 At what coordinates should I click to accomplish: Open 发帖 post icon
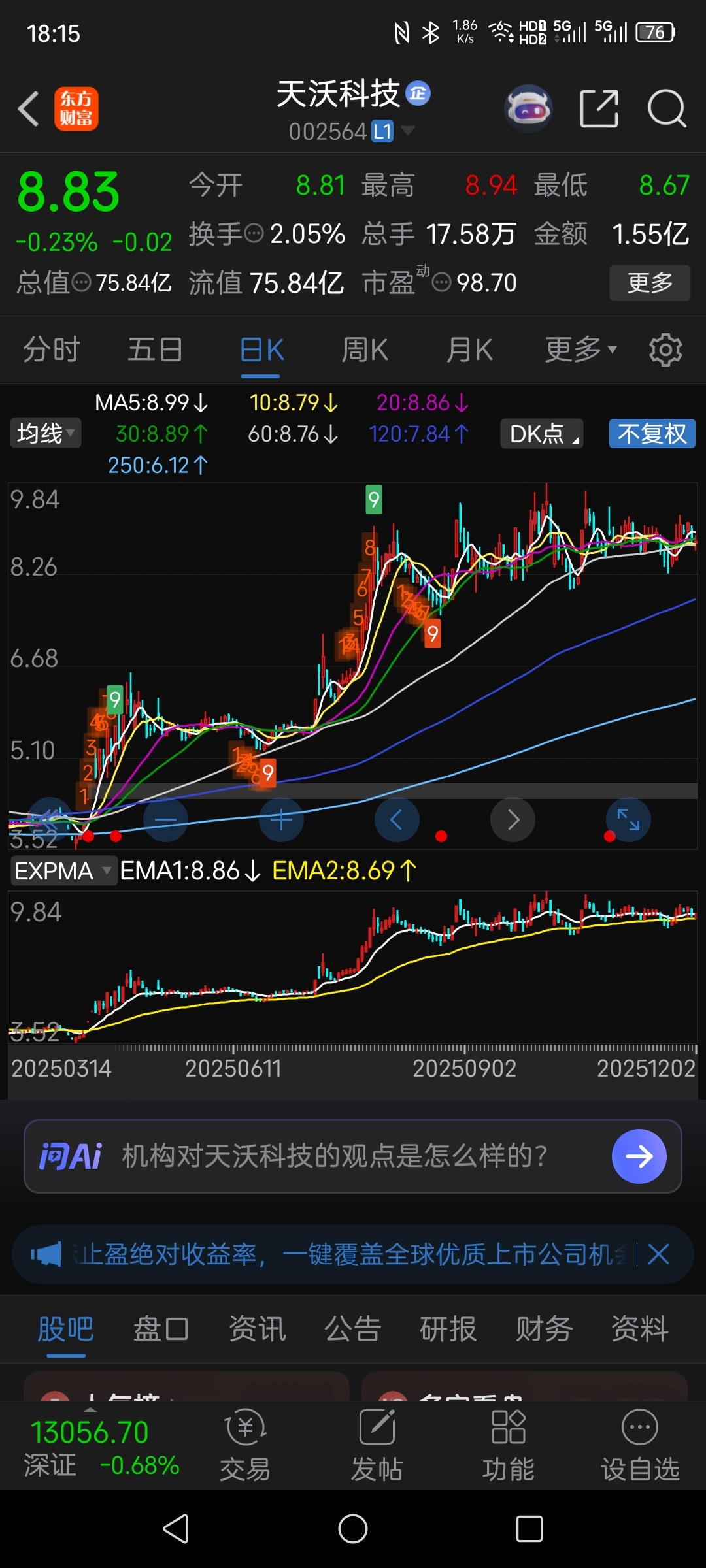(377, 1445)
